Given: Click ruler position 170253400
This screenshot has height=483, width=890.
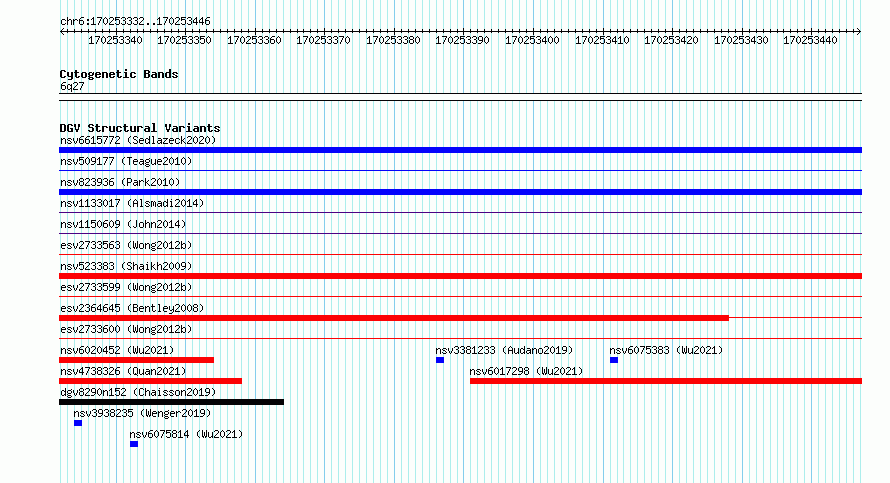Looking at the screenshot, I should (x=532, y=40).
